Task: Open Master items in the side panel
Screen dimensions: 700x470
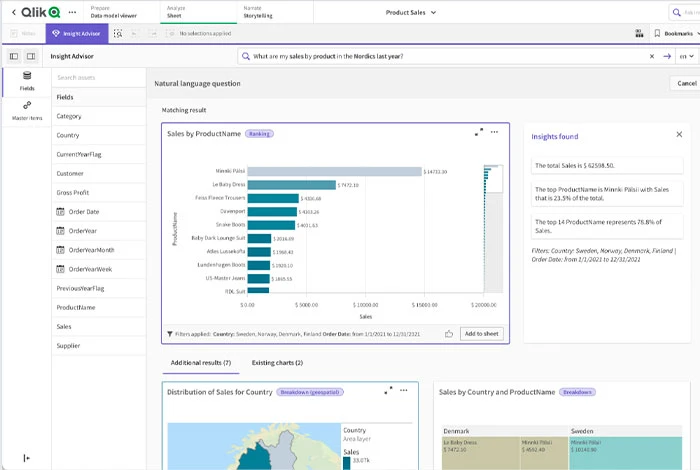Action: pyautogui.click(x=26, y=111)
